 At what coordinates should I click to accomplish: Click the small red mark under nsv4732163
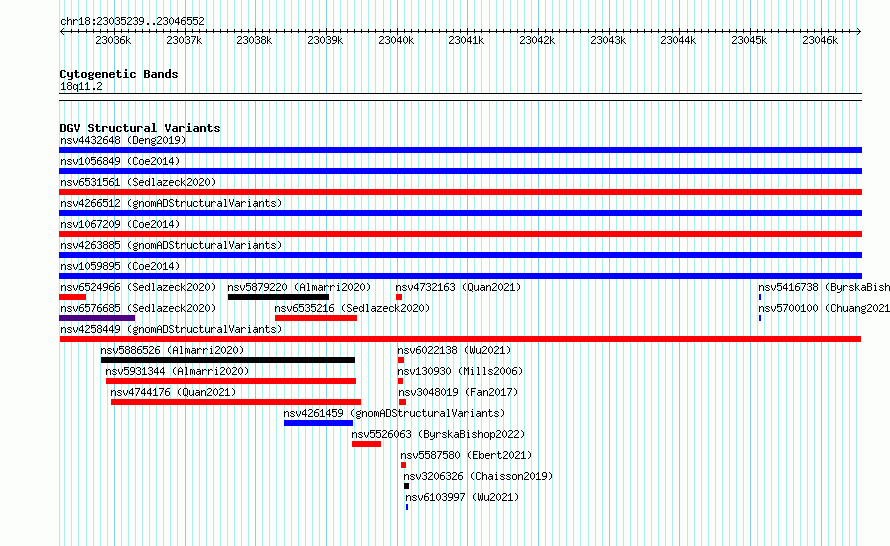pos(399,297)
